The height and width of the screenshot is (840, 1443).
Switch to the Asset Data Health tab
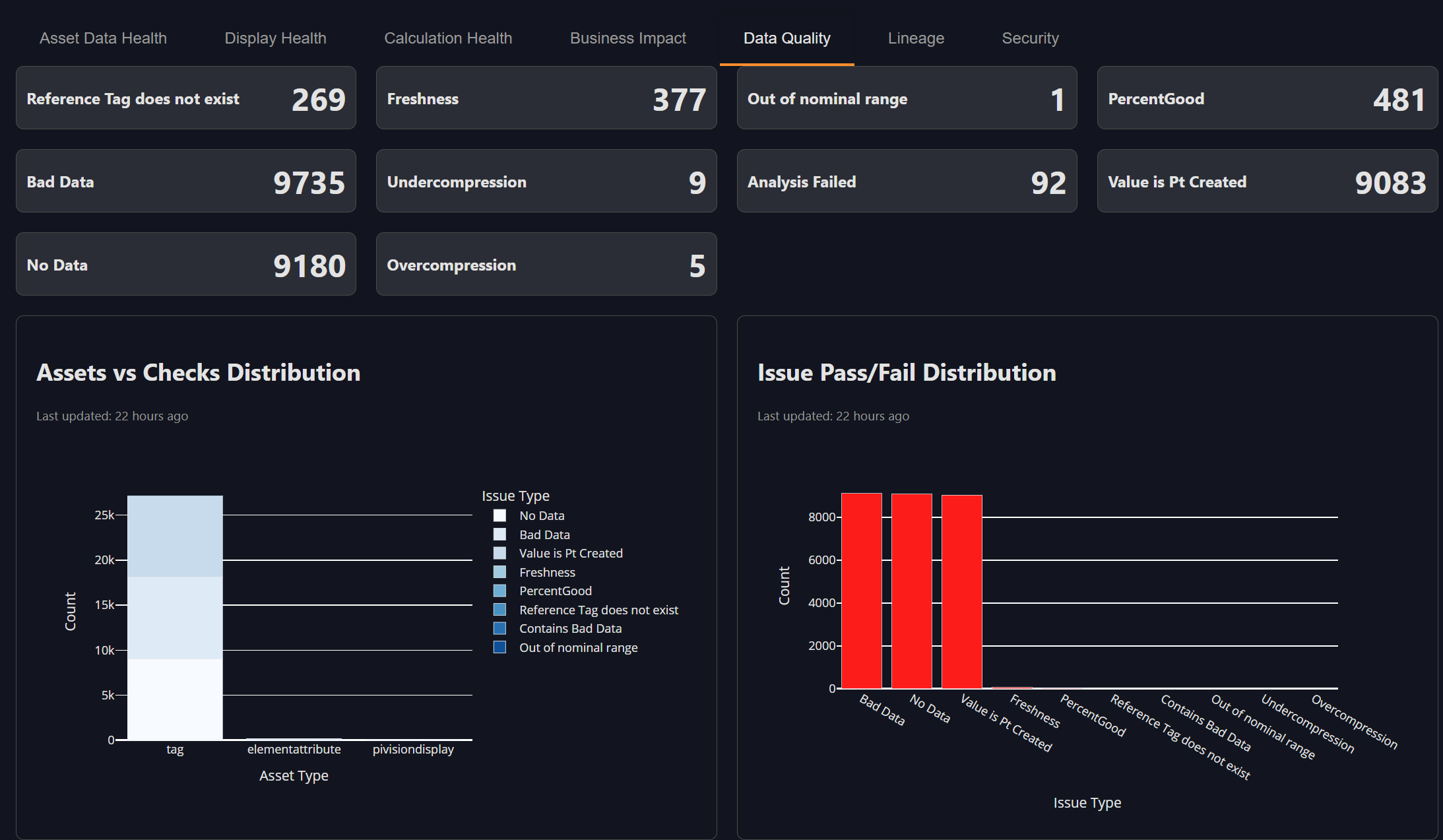click(x=102, y=38)
